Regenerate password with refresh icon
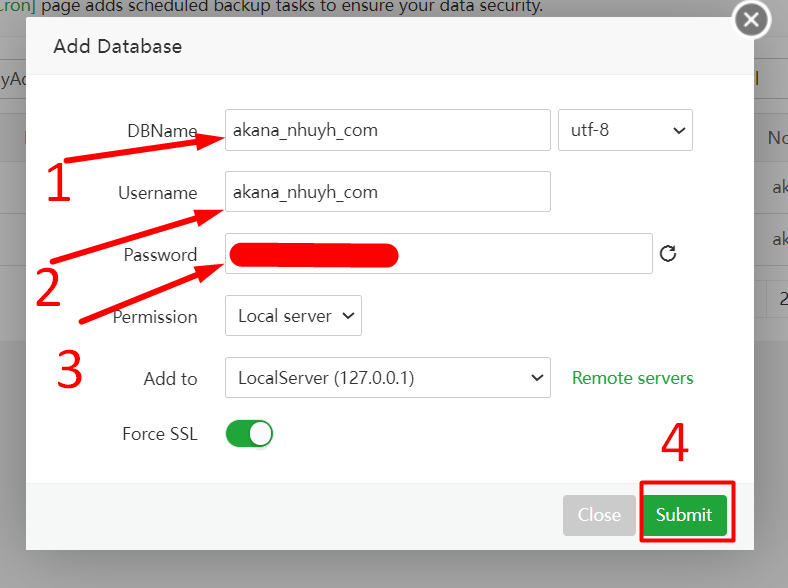The width and height of the screenshot is (788, 588). click(668, 254)
